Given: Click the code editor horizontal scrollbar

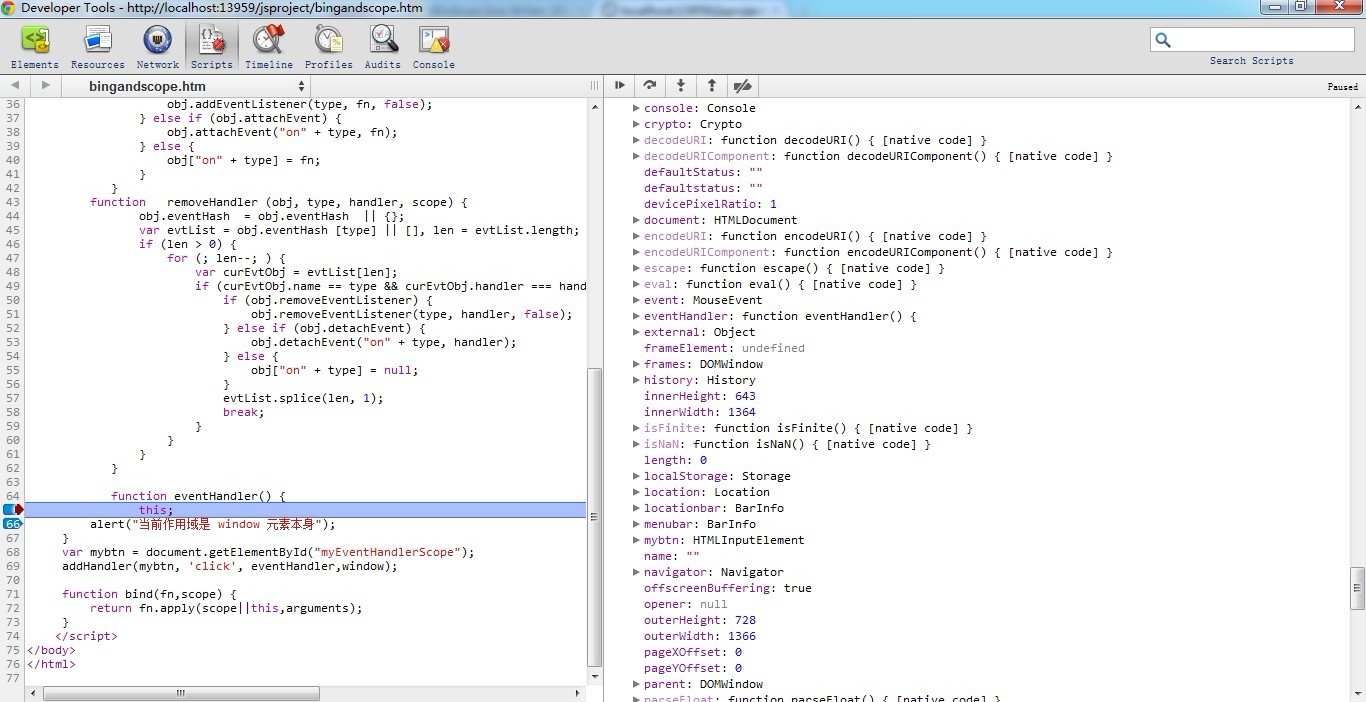Looking at the screenshot, I should click(181, 693).
